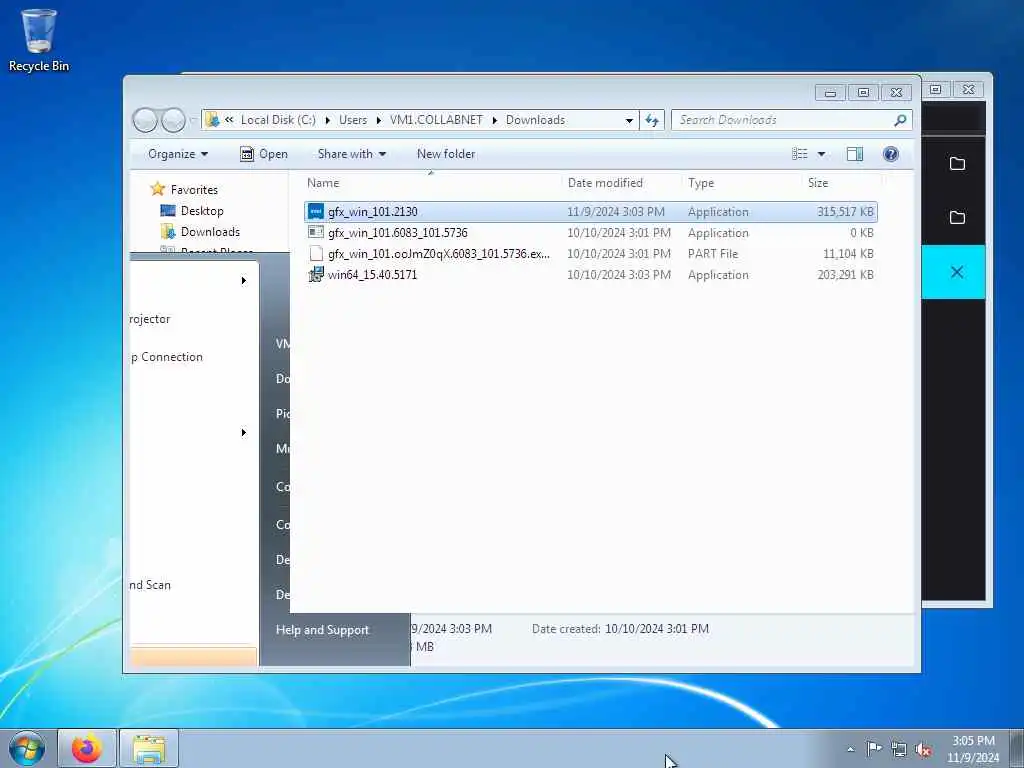Open the Windows Start orb
The height and width of the screenshot is (768, 1024).
pos(27,748)
